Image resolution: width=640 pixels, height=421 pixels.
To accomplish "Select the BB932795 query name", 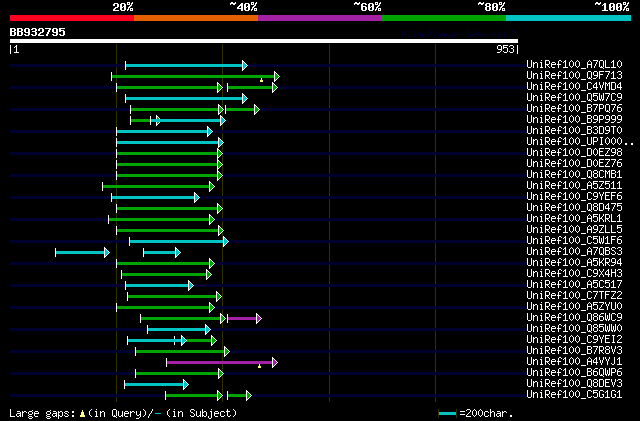I will (x=38, y=32).
